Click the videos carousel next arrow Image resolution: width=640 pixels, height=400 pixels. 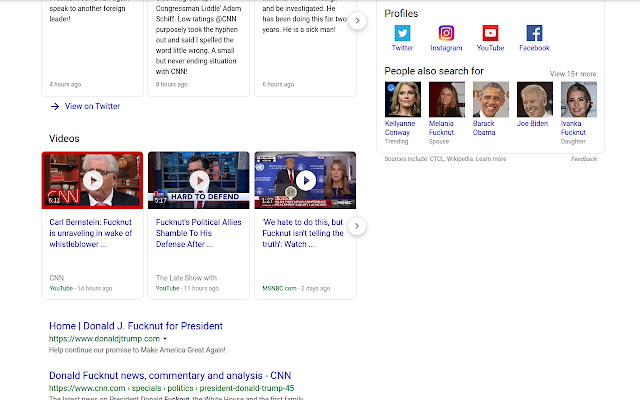click(x=357, y=226)
